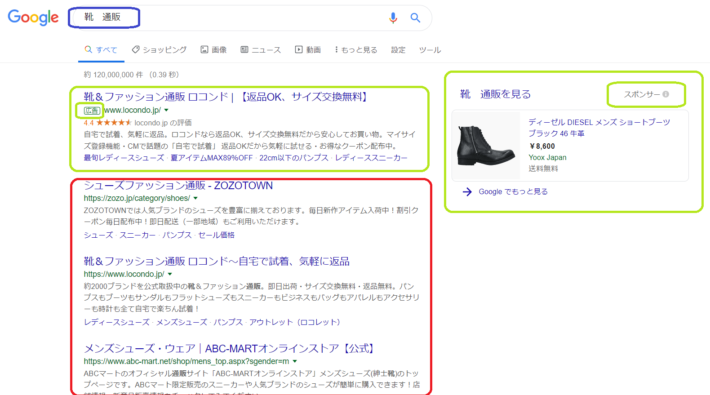Select the すべて tab
Screen dimensions: 710x395
tap(101, 50)
